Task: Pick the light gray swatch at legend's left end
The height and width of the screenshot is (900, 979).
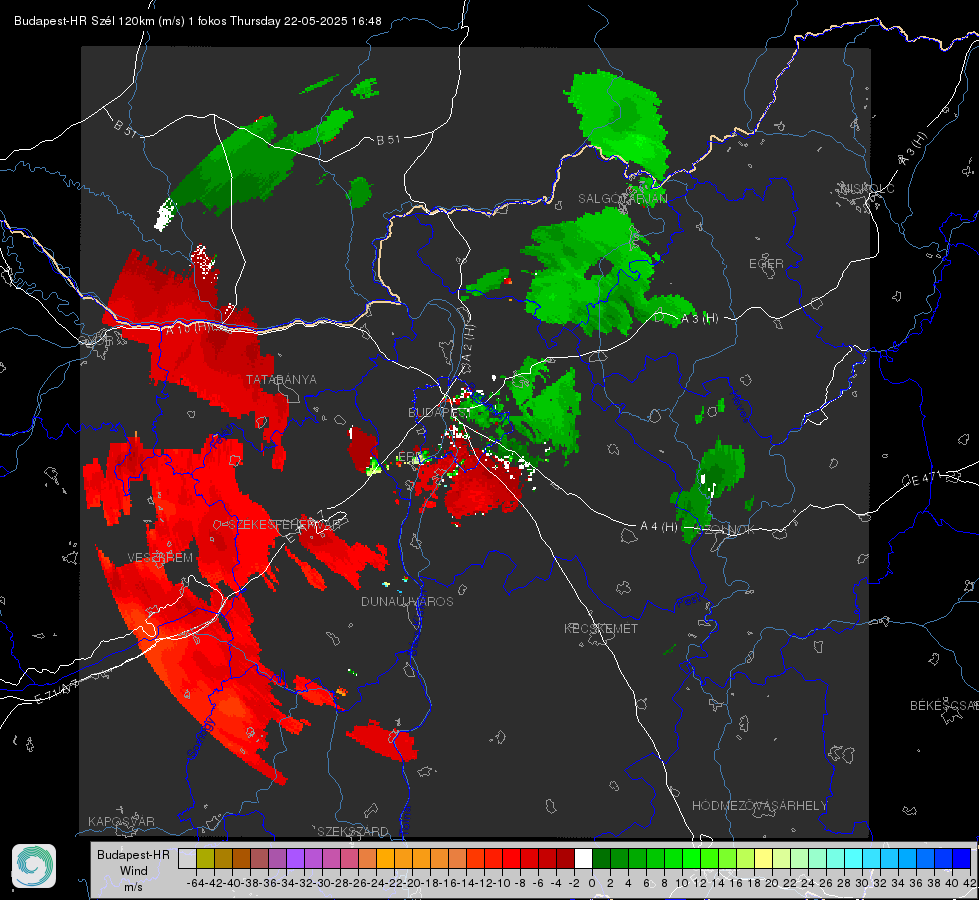Action: (x=187, y=858)
